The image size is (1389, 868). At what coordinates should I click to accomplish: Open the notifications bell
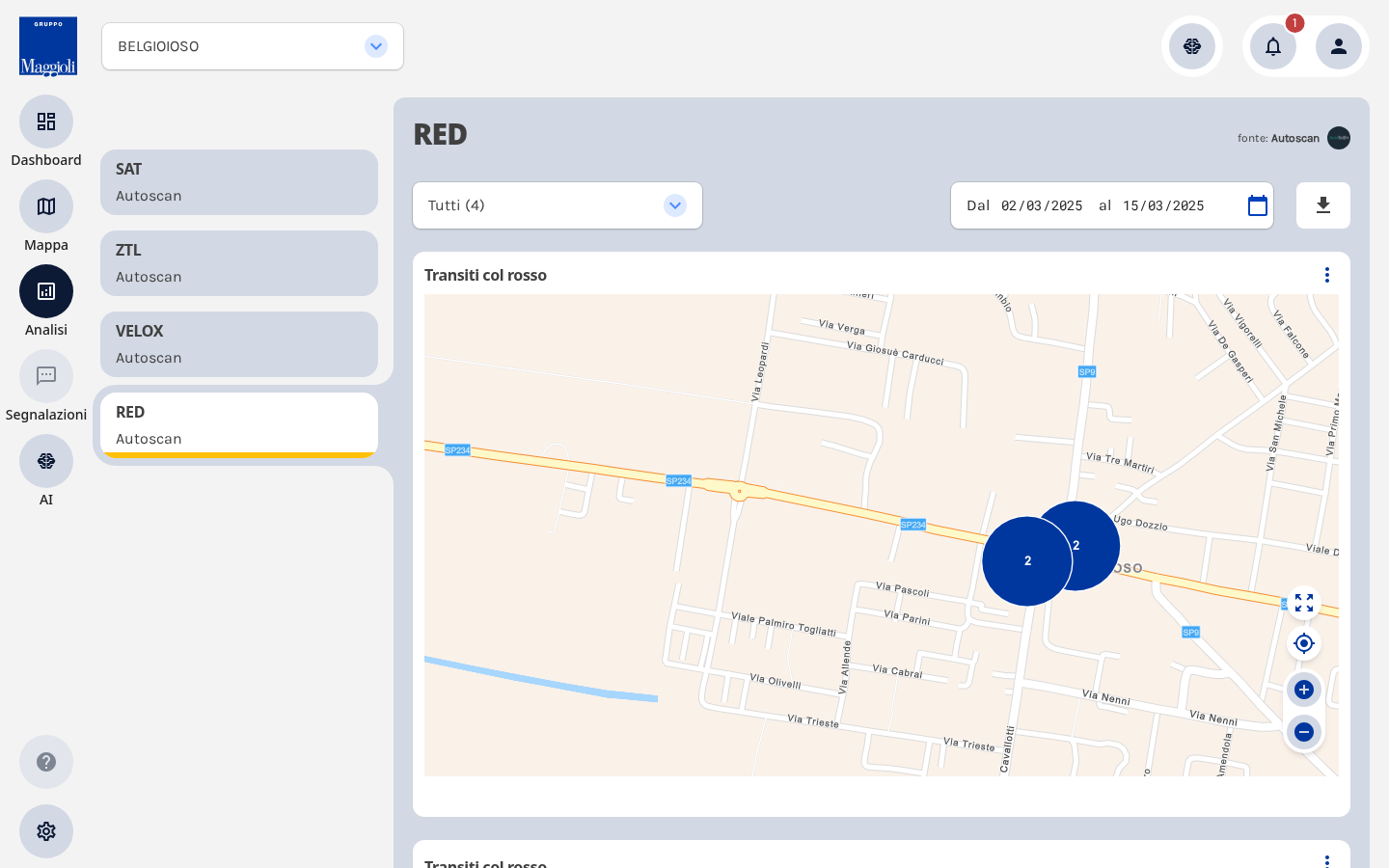[1273, 46]
